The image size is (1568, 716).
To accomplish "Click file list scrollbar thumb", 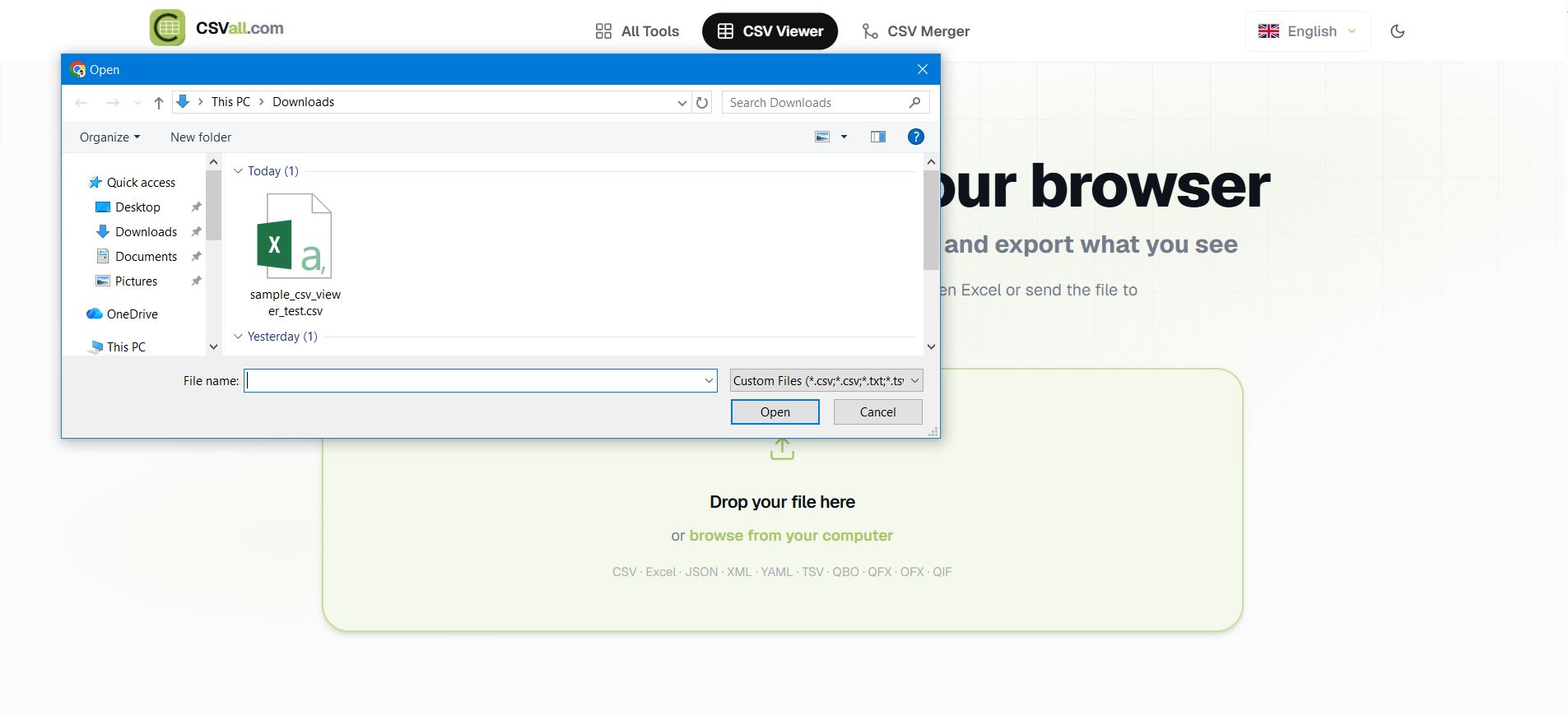I will pyautogui.click(x=931, y=220).
